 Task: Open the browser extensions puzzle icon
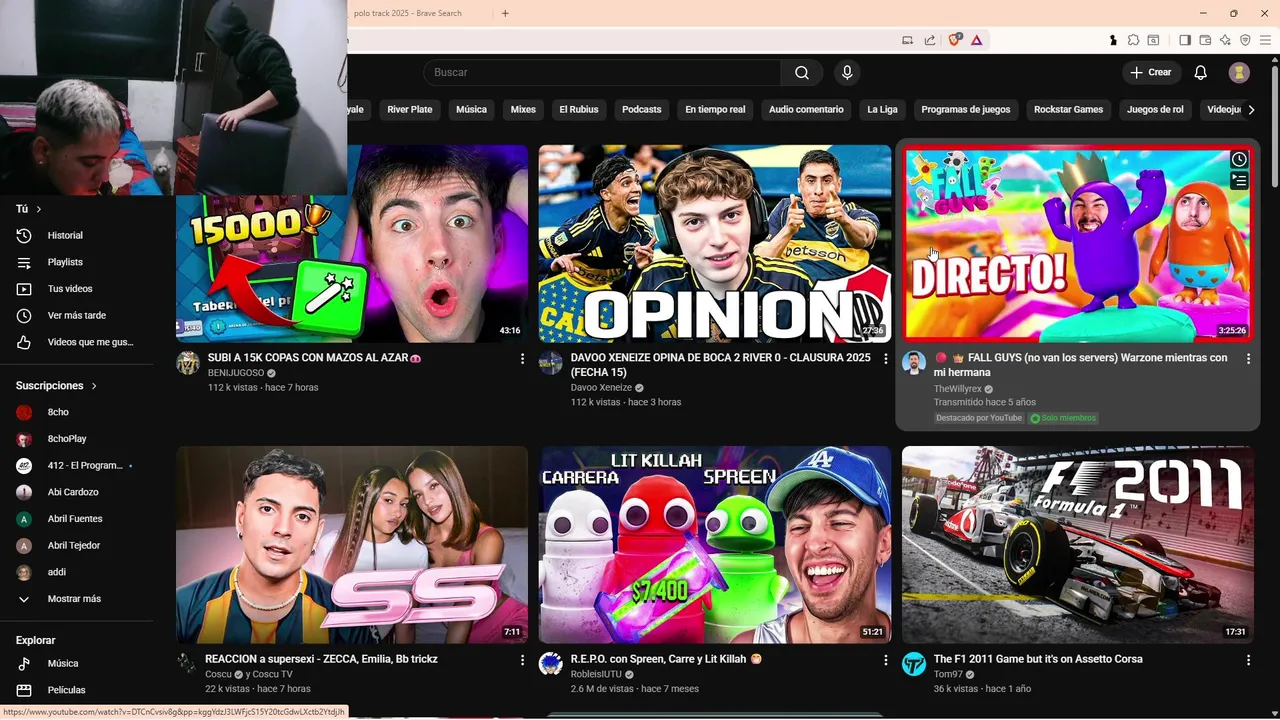point(1133,40)
